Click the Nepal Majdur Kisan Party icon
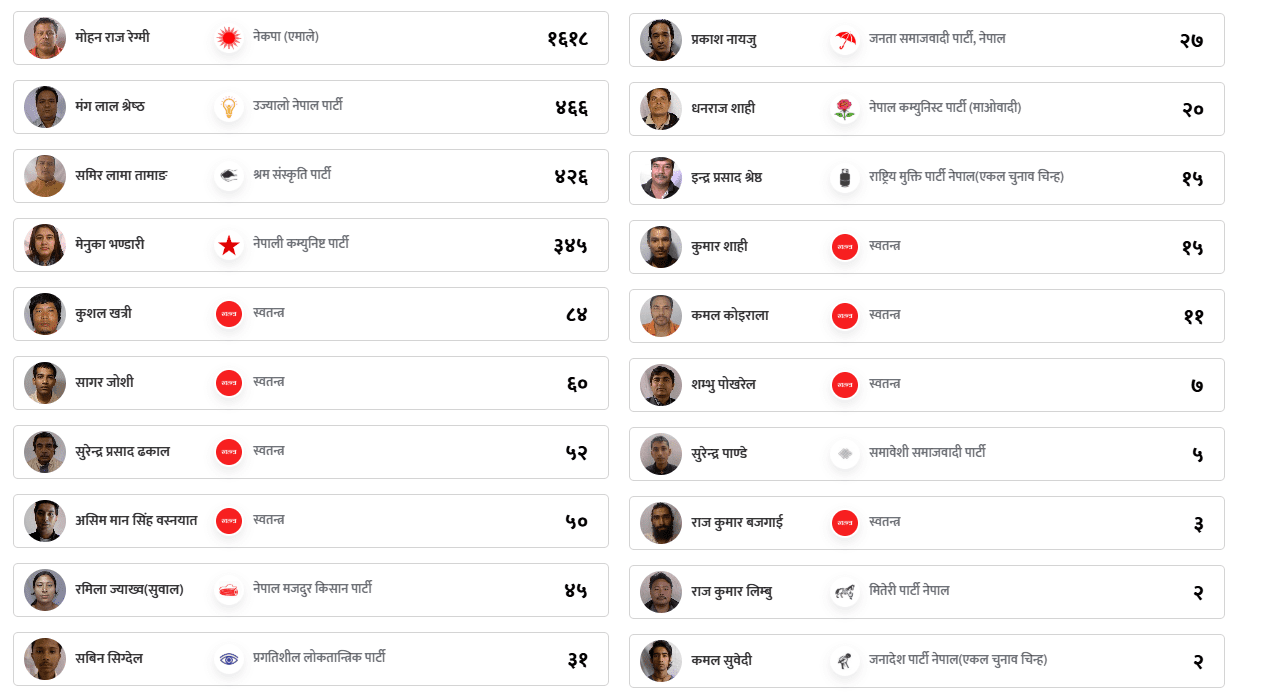Image resolution: width=1266 pixels, height=696 pixels. tap(229, 591)
